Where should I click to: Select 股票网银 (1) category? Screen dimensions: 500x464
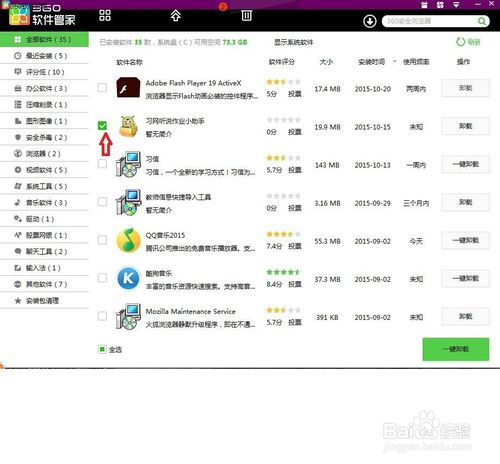pos(44,235)
